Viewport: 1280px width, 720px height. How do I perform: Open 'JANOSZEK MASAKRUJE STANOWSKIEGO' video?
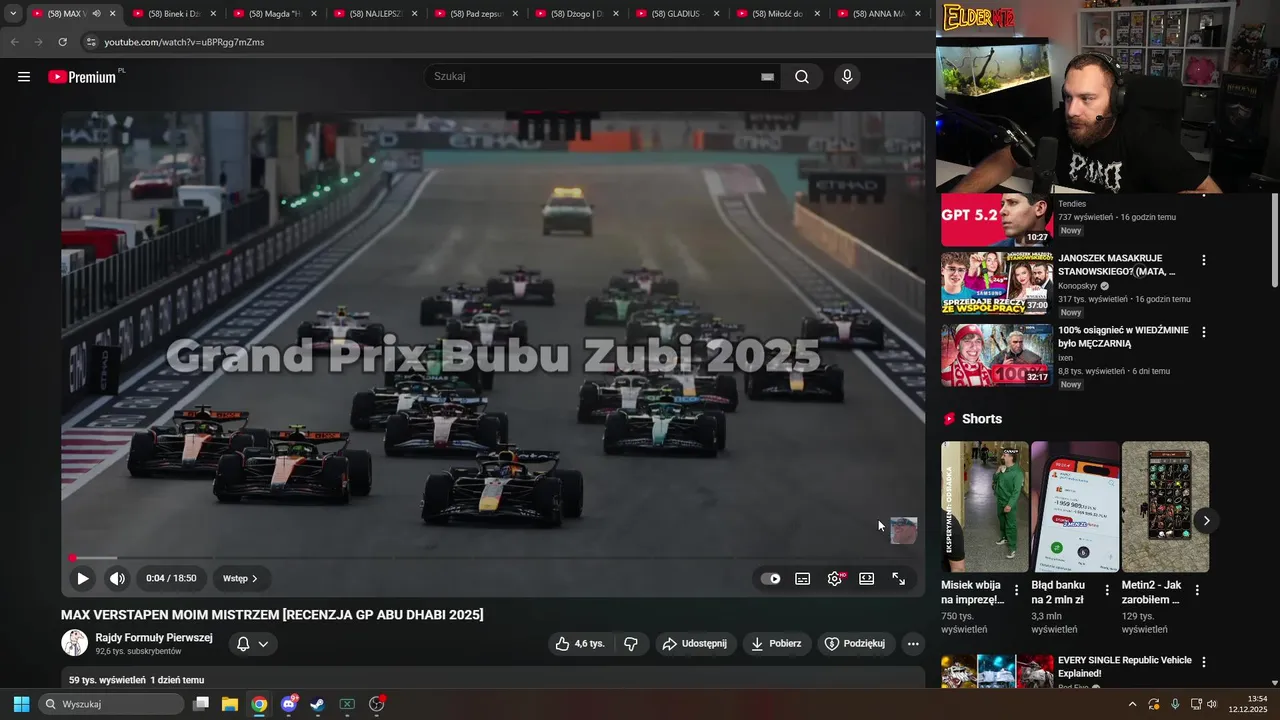click(x=1116, y=264)
